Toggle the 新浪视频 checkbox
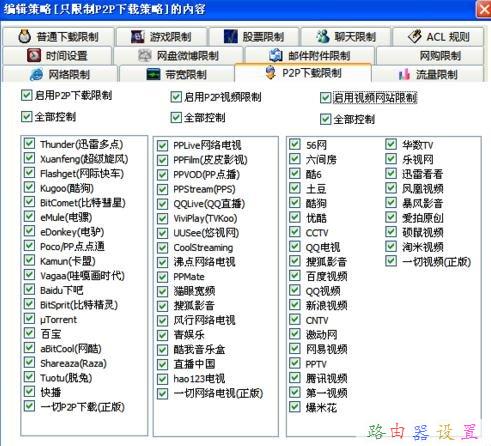 [x=295, y=305]
